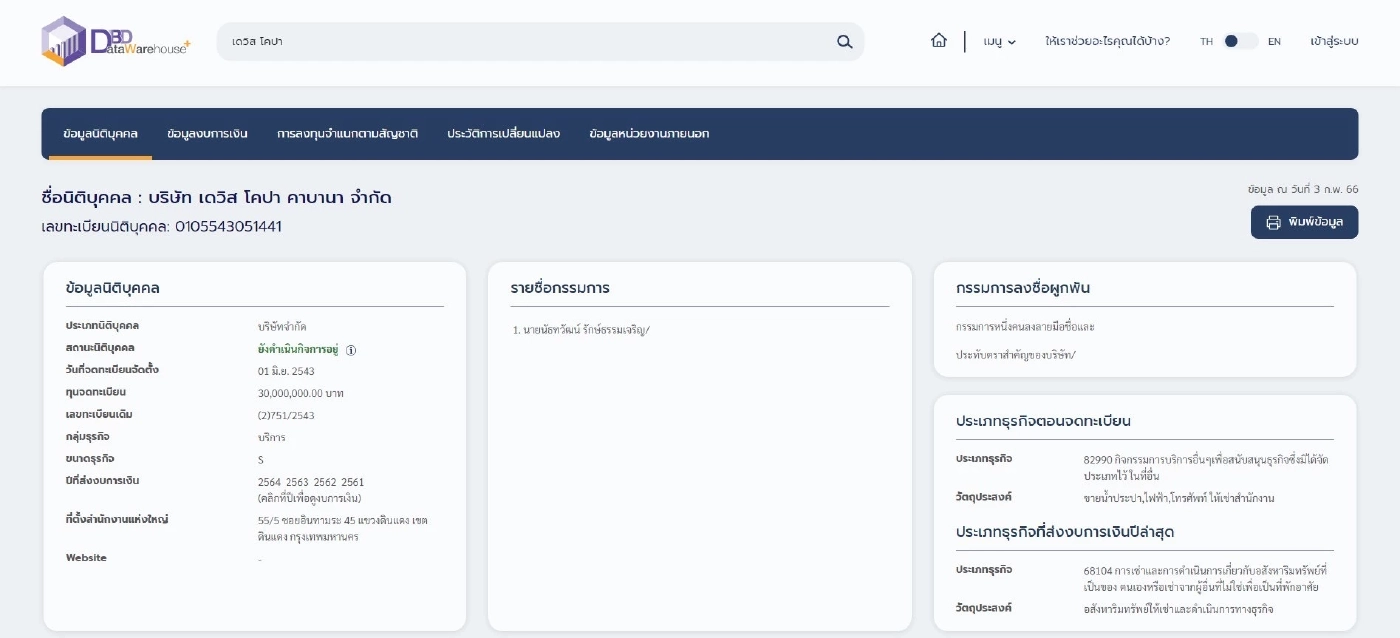Toggle the TH/EN language switch

click(x=1240, y=42)
